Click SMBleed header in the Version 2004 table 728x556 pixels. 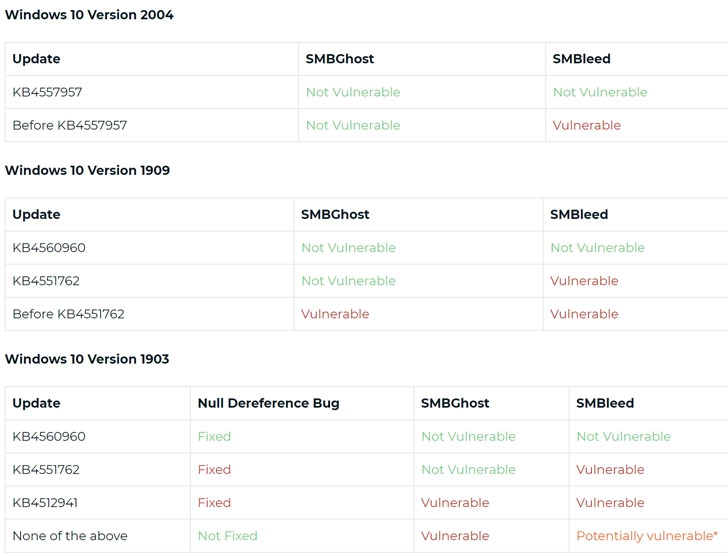point(581,59)
